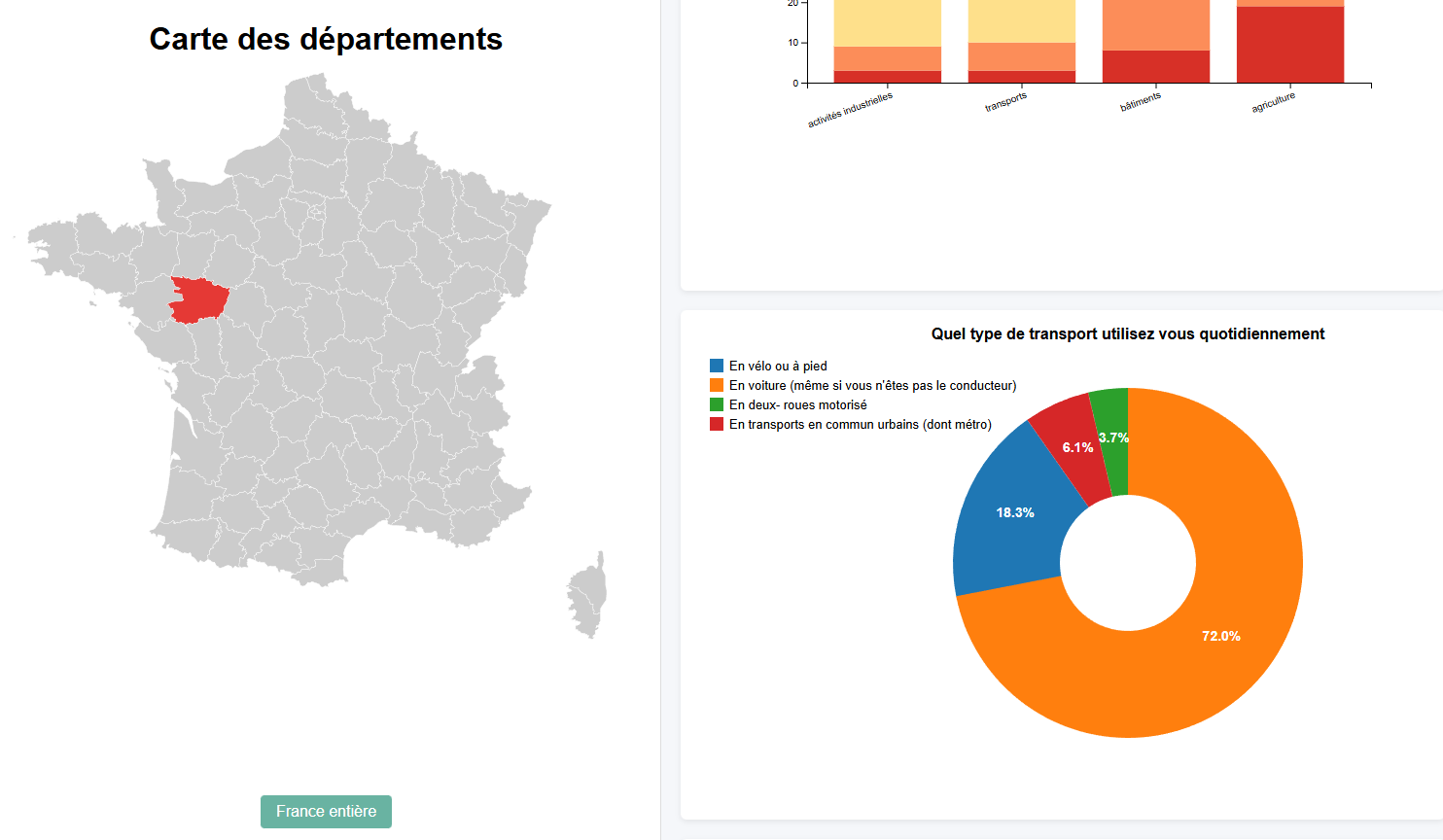Click yellow segment of activités industrielles bar
This screenshot has width=1443, height=840.
point(887,23)
